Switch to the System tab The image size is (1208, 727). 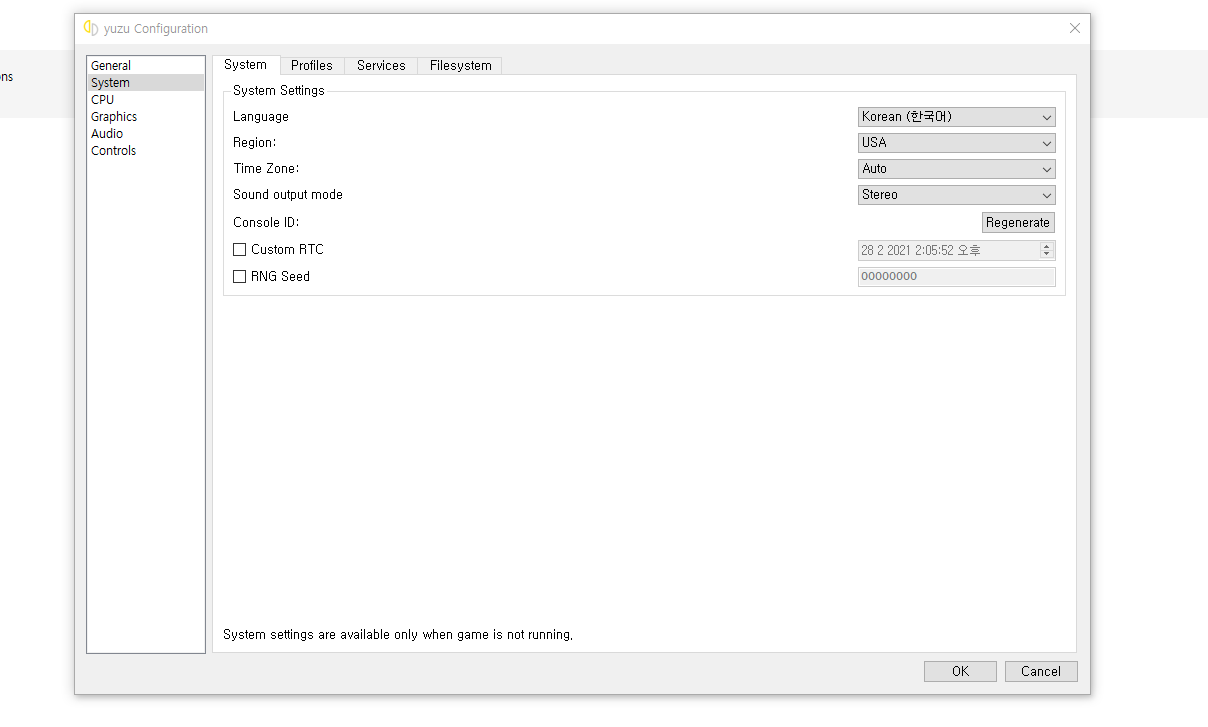[246, 65]
